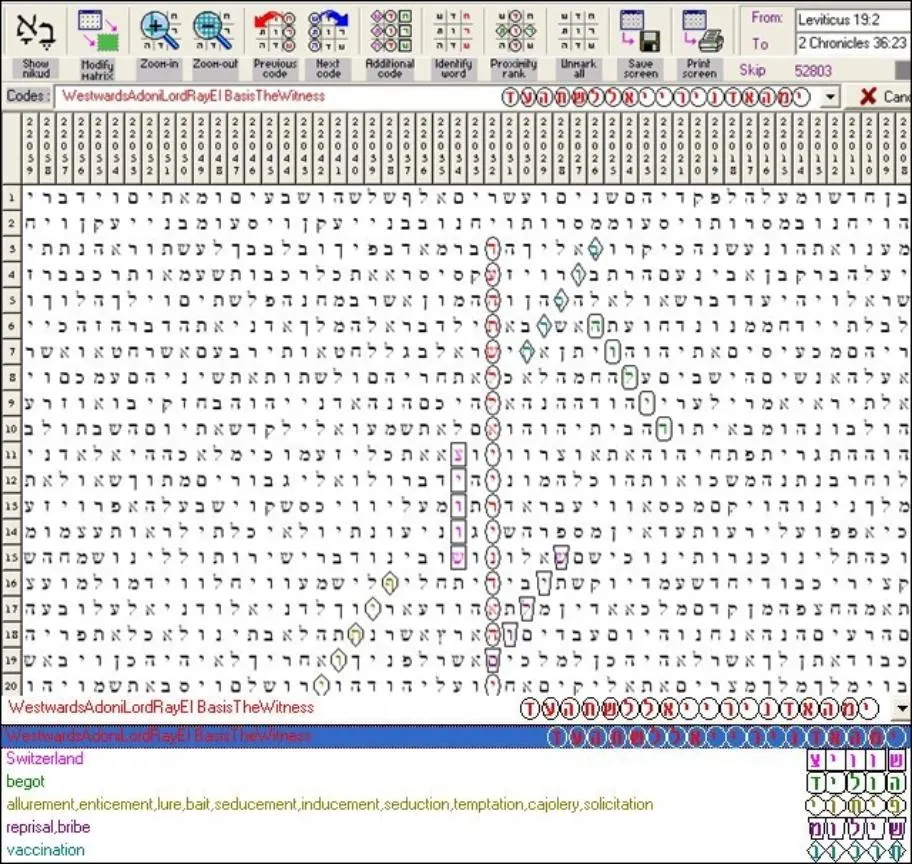Image resolution: width=912 pixels, height=864 pixels.
Task: Click the Codes field text WestwardsAdoniLordRayEl
Action: pyautogui.click(x=193, y=96)
